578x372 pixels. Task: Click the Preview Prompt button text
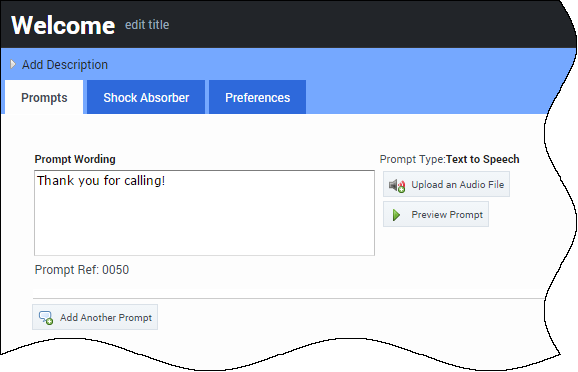click(447, 215)
